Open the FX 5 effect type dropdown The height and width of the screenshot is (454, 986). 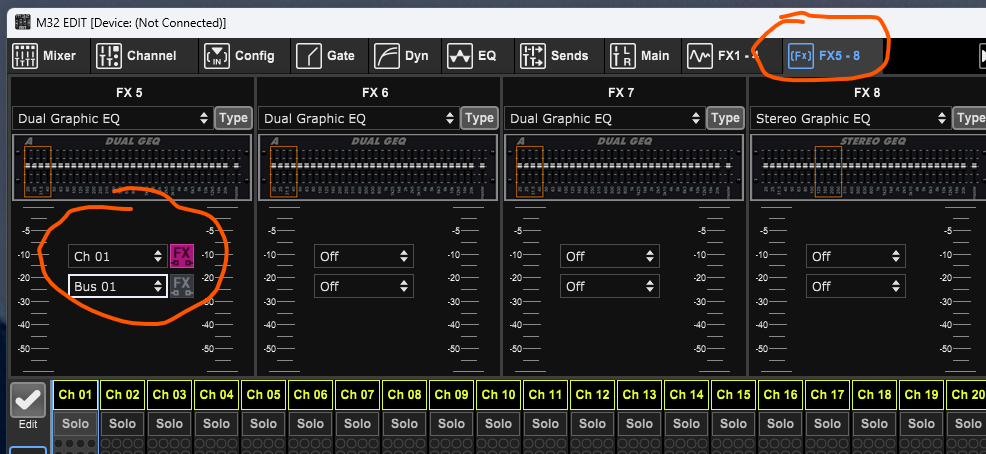tap(112, 118)
